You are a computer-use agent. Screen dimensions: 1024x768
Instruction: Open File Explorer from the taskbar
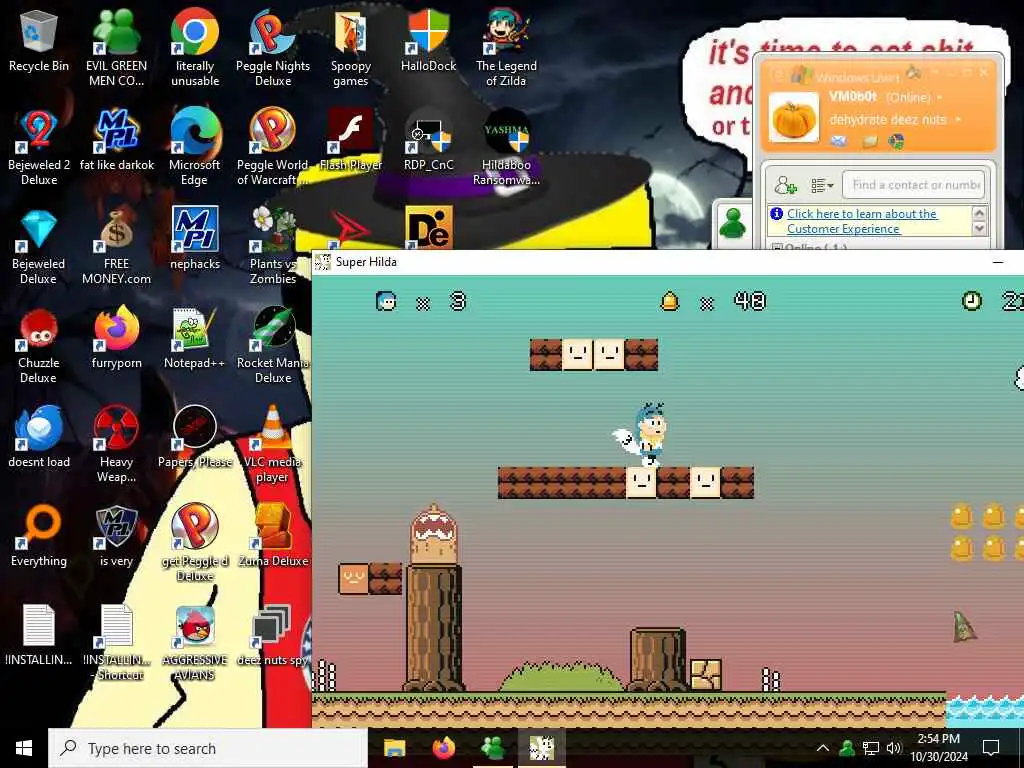[394, 748]
